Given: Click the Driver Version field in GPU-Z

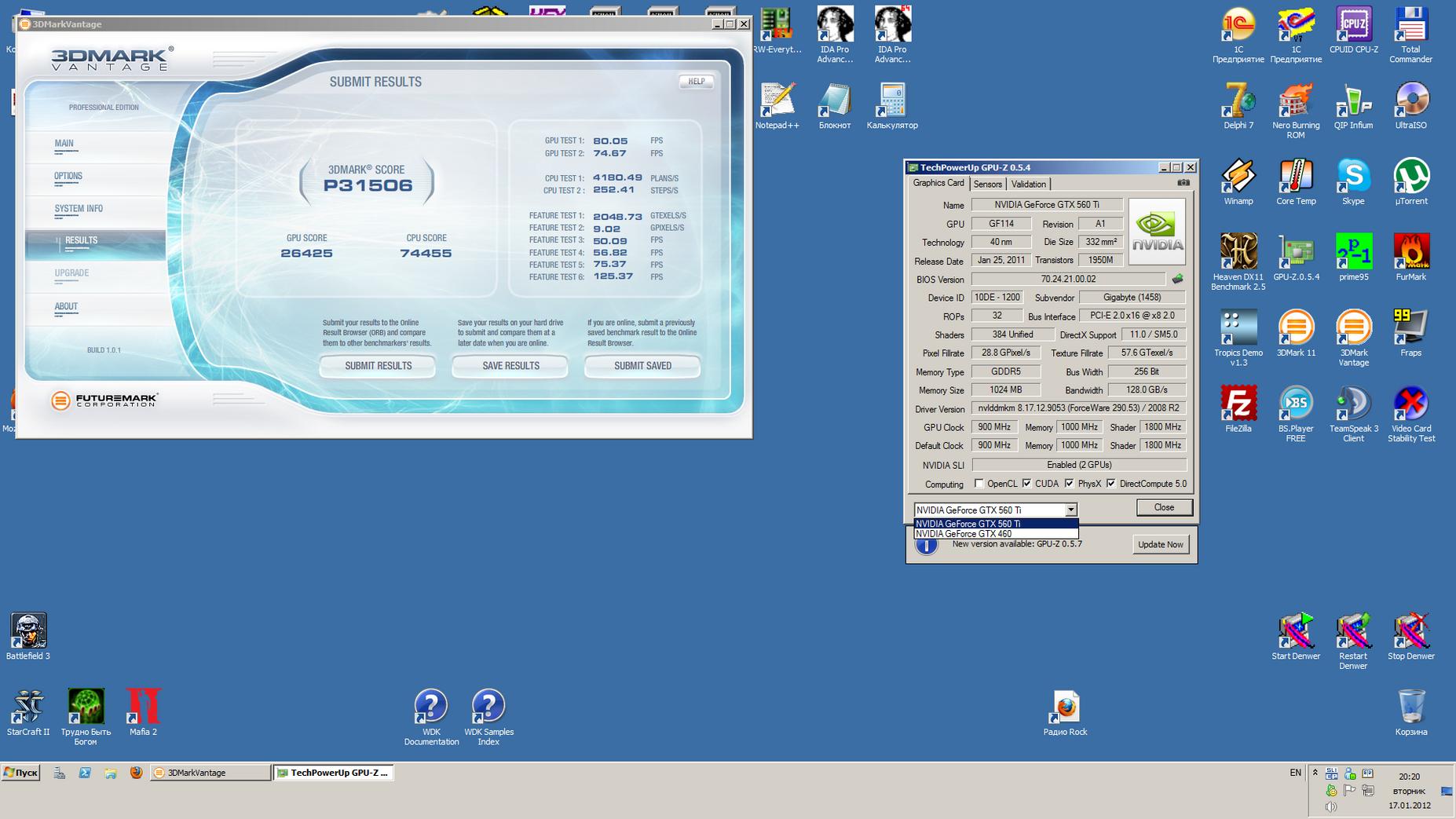Looking at the screenshot, I should click(1078, 408).
